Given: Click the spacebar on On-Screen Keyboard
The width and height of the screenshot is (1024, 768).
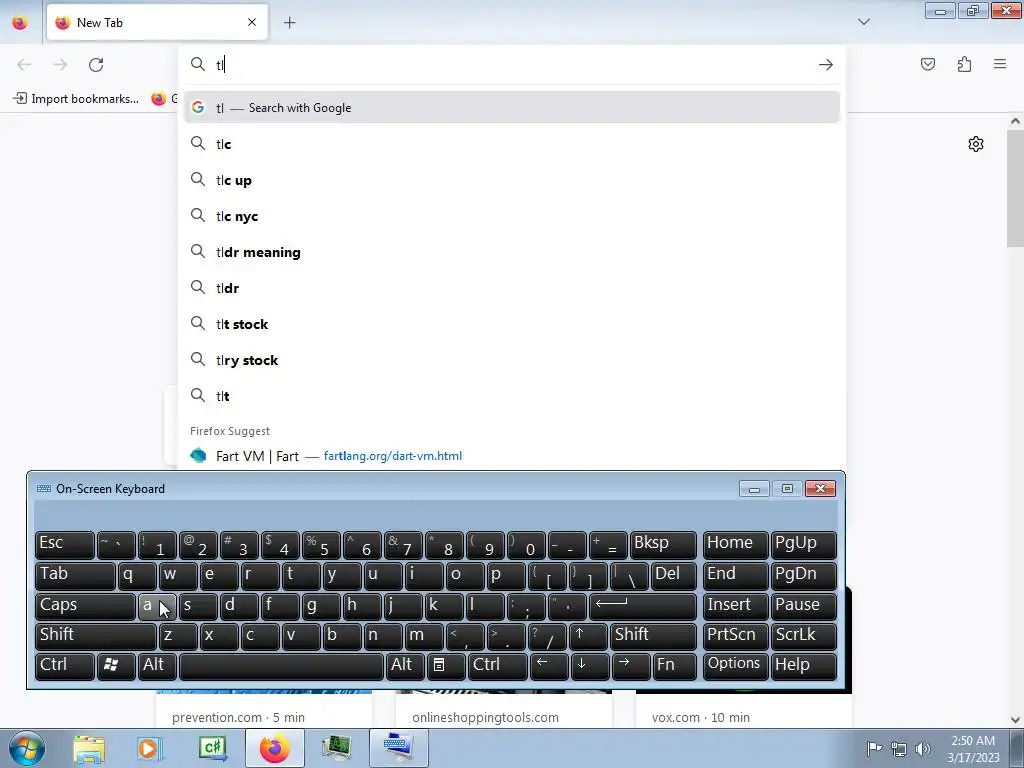Looking at the screenshot, I should (281, 667).
